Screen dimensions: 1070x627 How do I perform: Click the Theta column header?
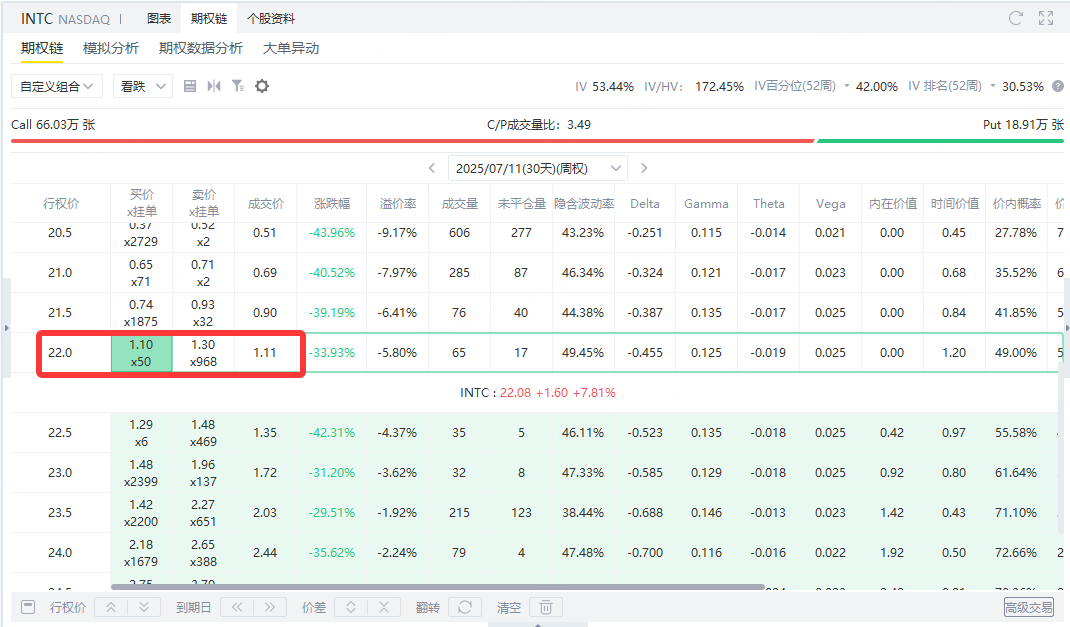pyautogui.click(x=768, y=203)
